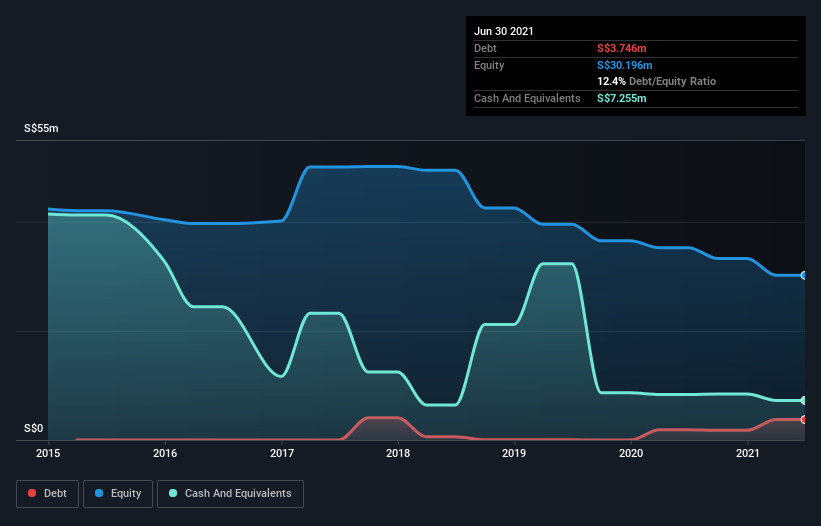
Task: Select the red Debt endpoint marker
Action: (803, 419)
